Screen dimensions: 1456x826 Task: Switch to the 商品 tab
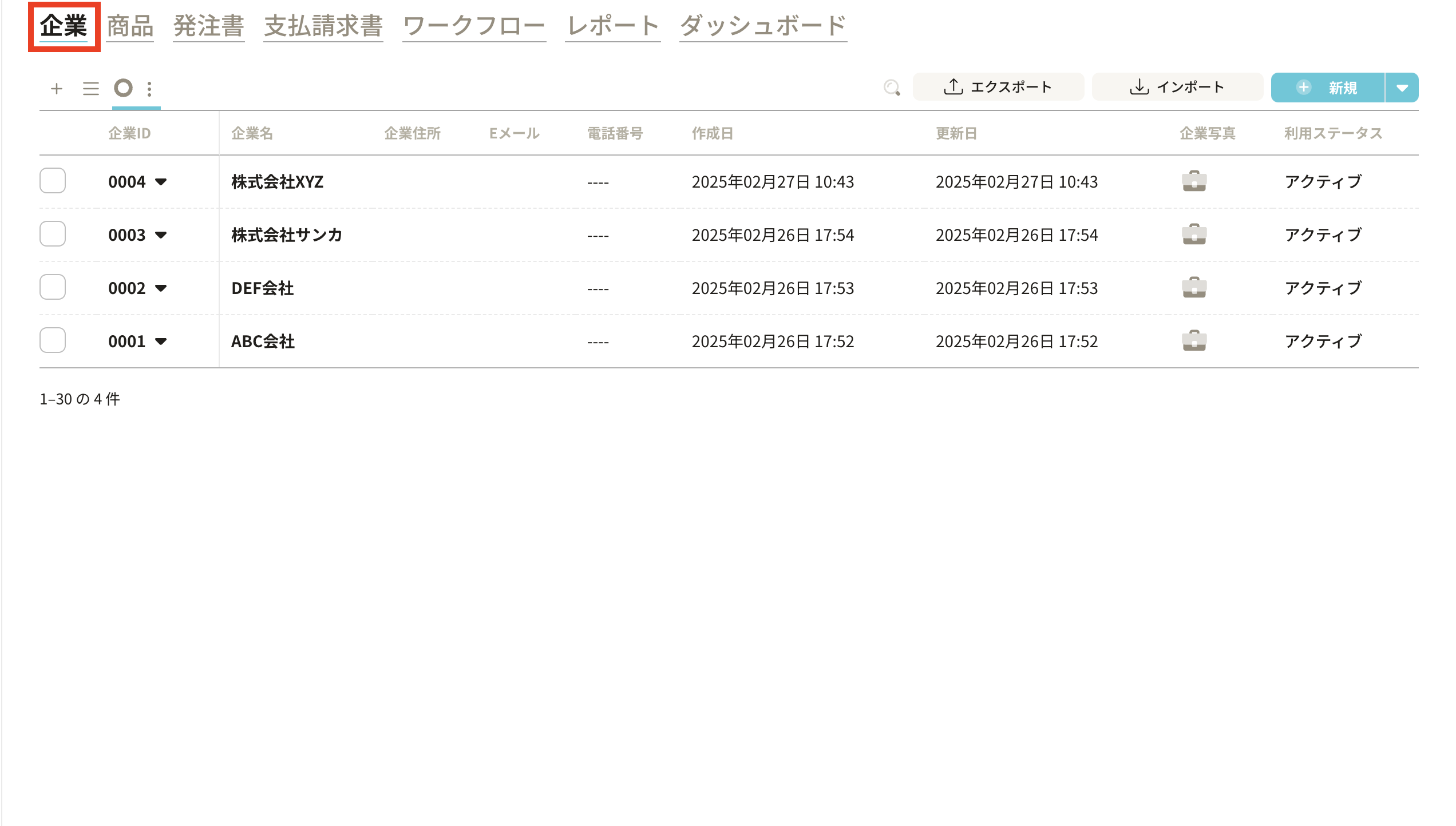[130, 26]
